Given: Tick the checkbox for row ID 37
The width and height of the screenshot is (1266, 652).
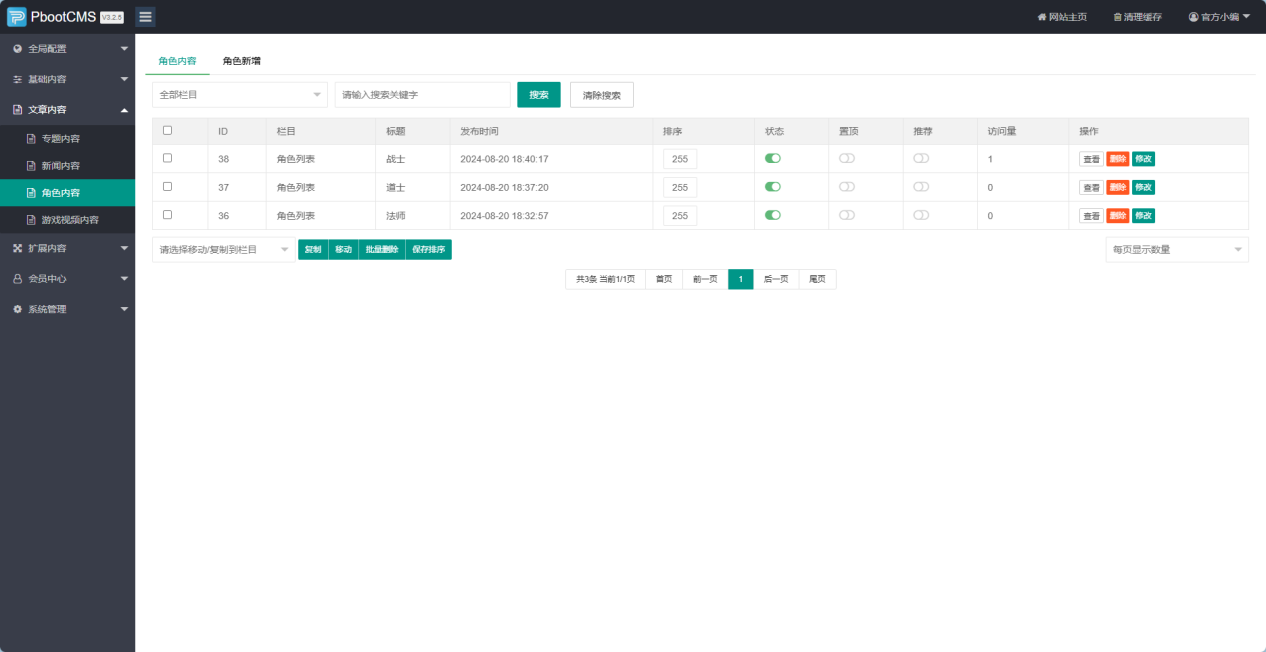Looking at the screenshot, I should tap(167, 186).
